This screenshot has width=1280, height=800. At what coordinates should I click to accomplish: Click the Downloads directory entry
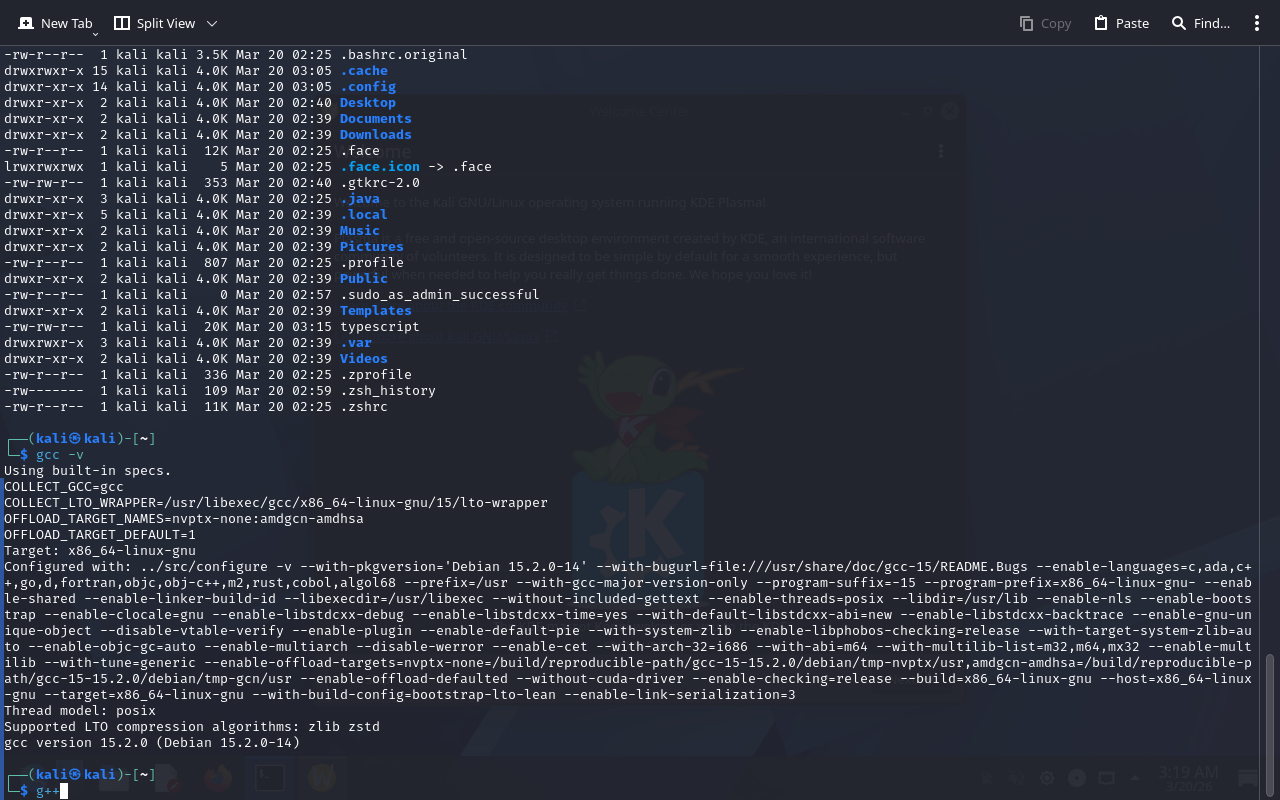(375, 135)
